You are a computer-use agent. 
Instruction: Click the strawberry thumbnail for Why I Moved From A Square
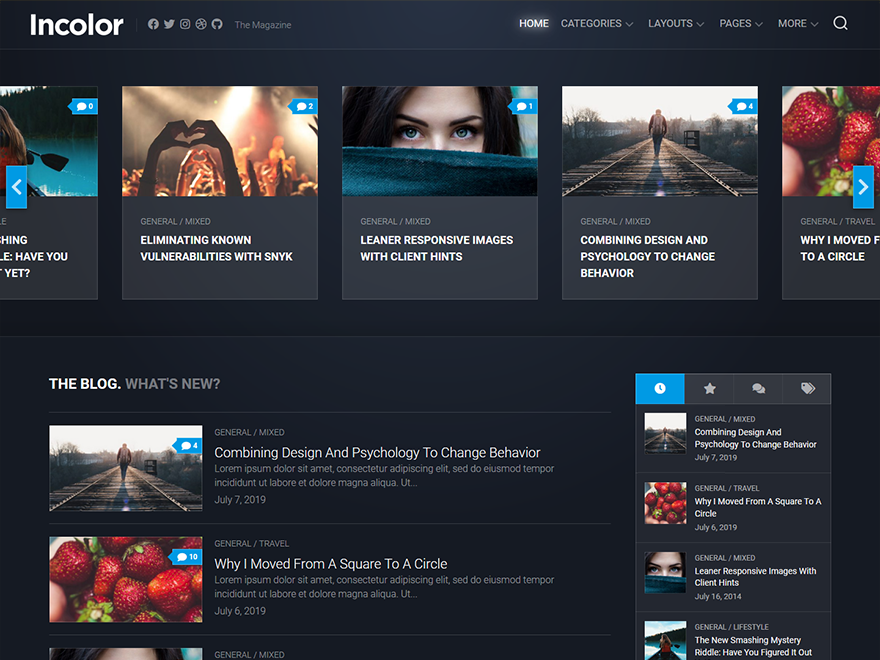(x=125, y=579)
